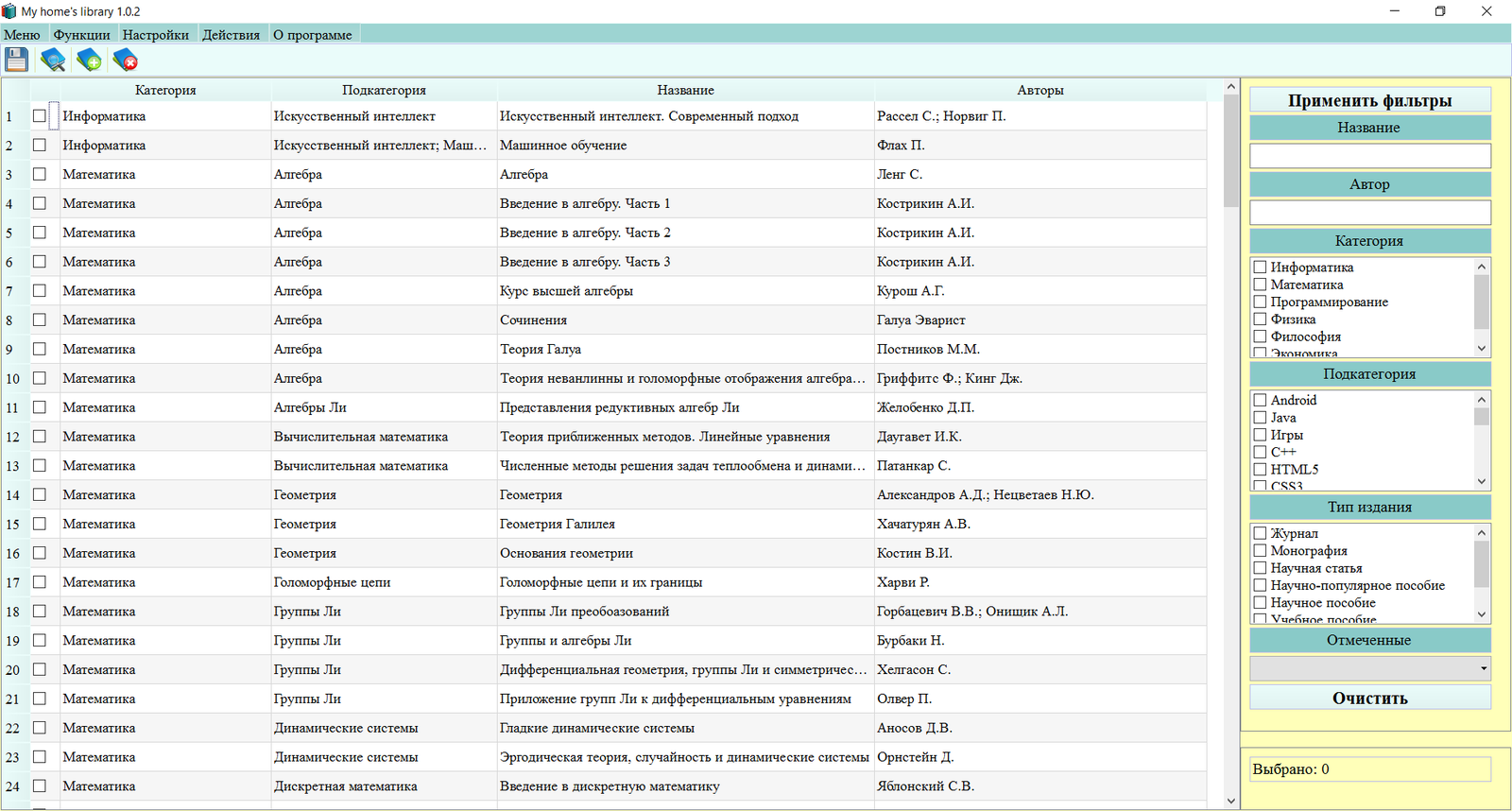Image resolution: width=1512 pixels, height=811 pixels.
Task: Click the delete book red cross icon
Action: pos(125,60)
